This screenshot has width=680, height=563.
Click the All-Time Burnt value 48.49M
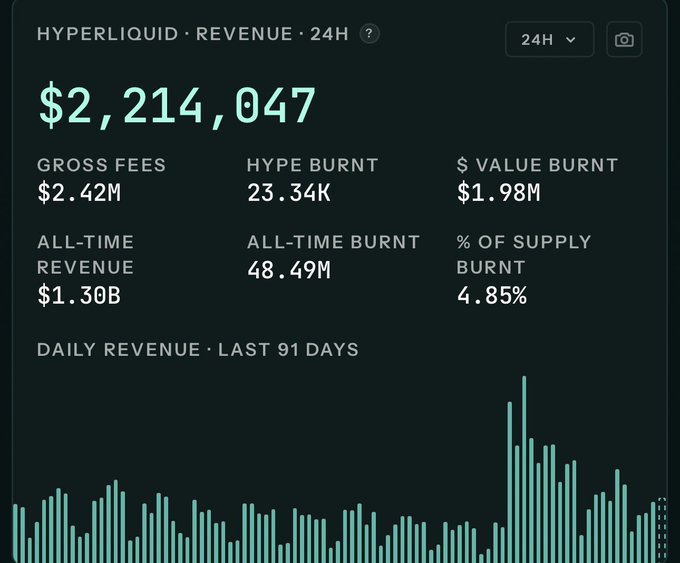(x=289, y=270)
